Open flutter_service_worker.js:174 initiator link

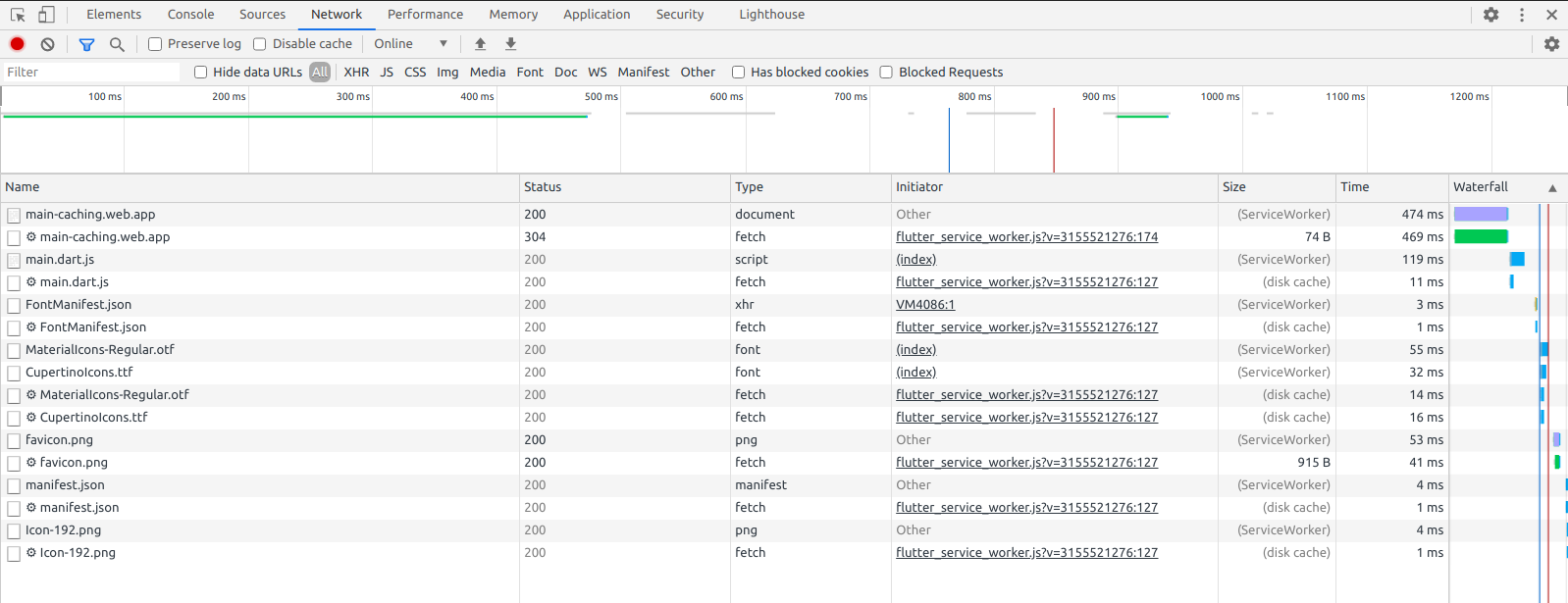click(x=1026, y=237)
